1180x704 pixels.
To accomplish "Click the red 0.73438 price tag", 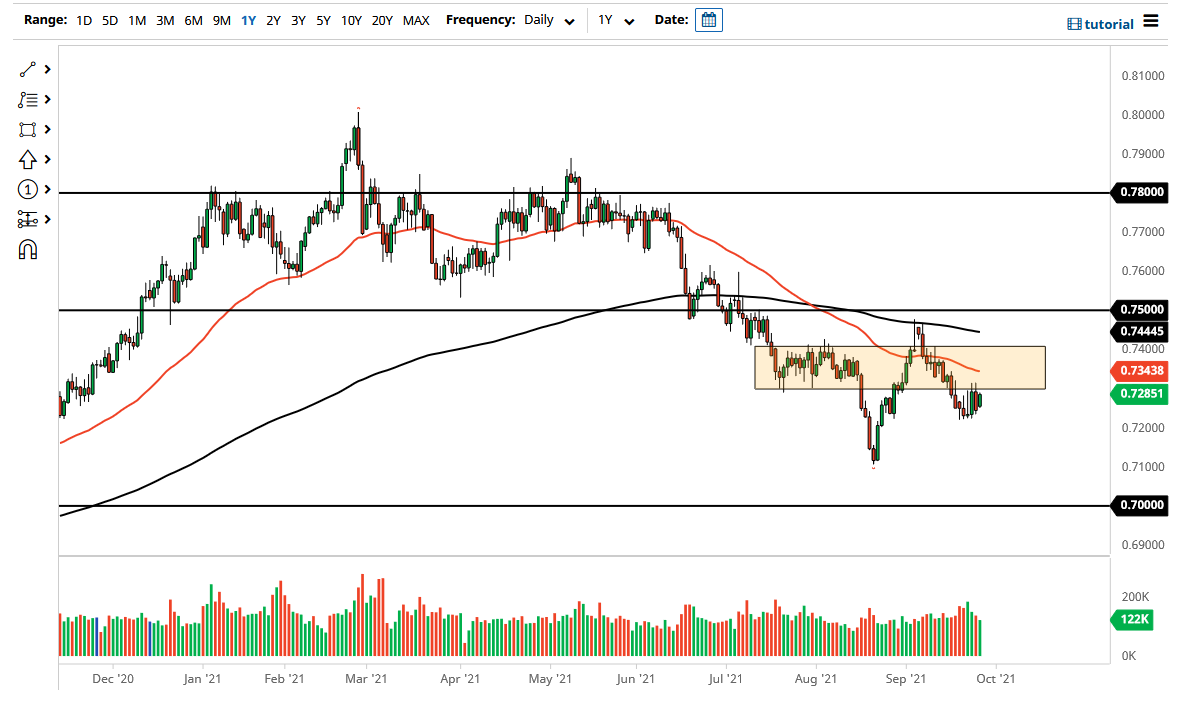I will (x=1140, y=371).
